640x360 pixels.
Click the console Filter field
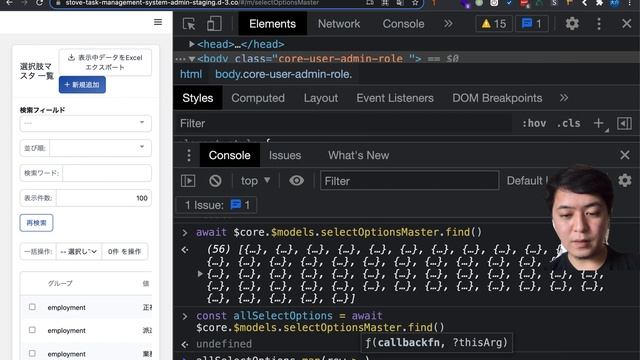(409, 181)
